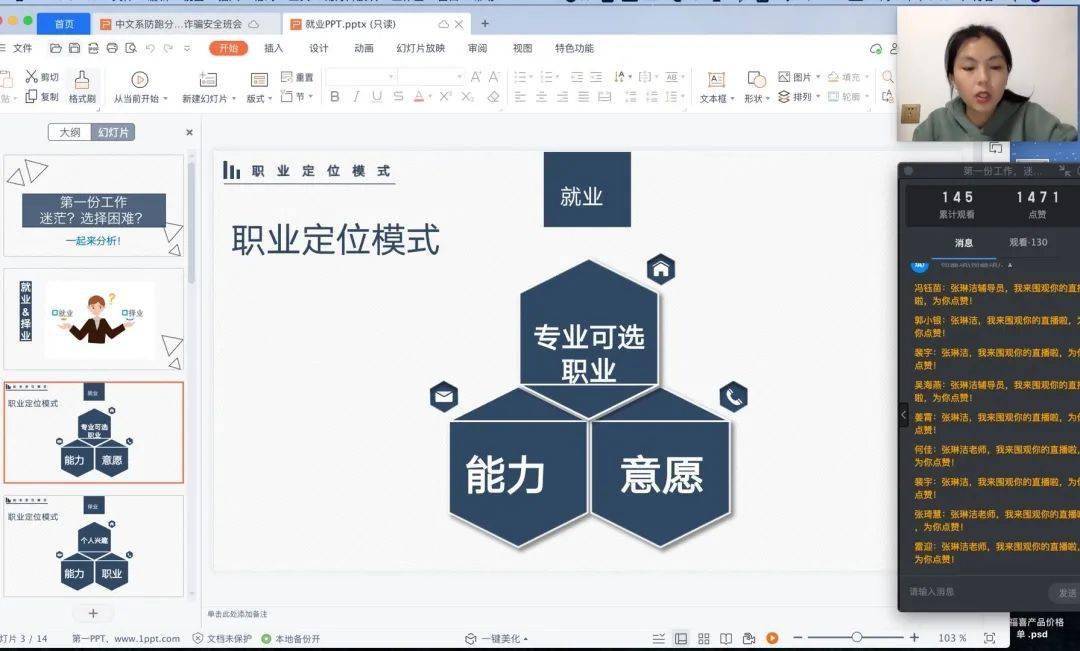1080x651 pixels.
Task: Toggle the Slides (幻灯片) thumbnail view
Action: point(113,132)
